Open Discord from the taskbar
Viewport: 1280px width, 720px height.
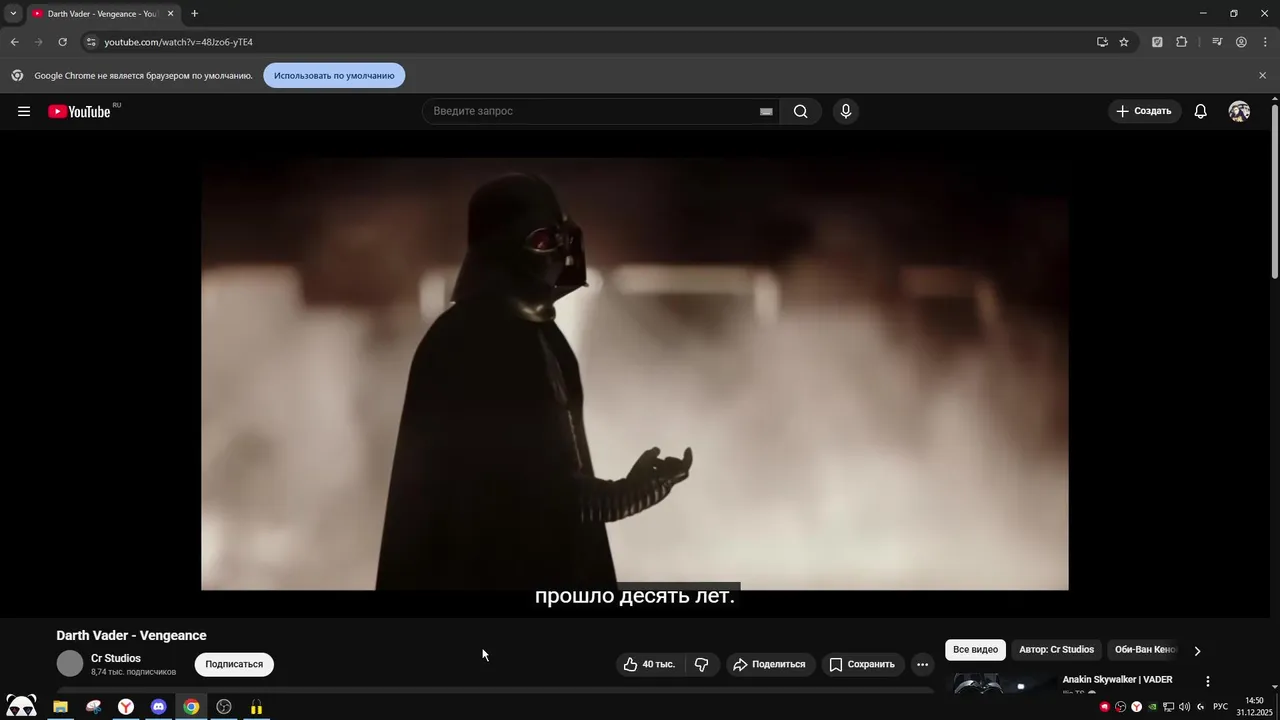(158, 707)
